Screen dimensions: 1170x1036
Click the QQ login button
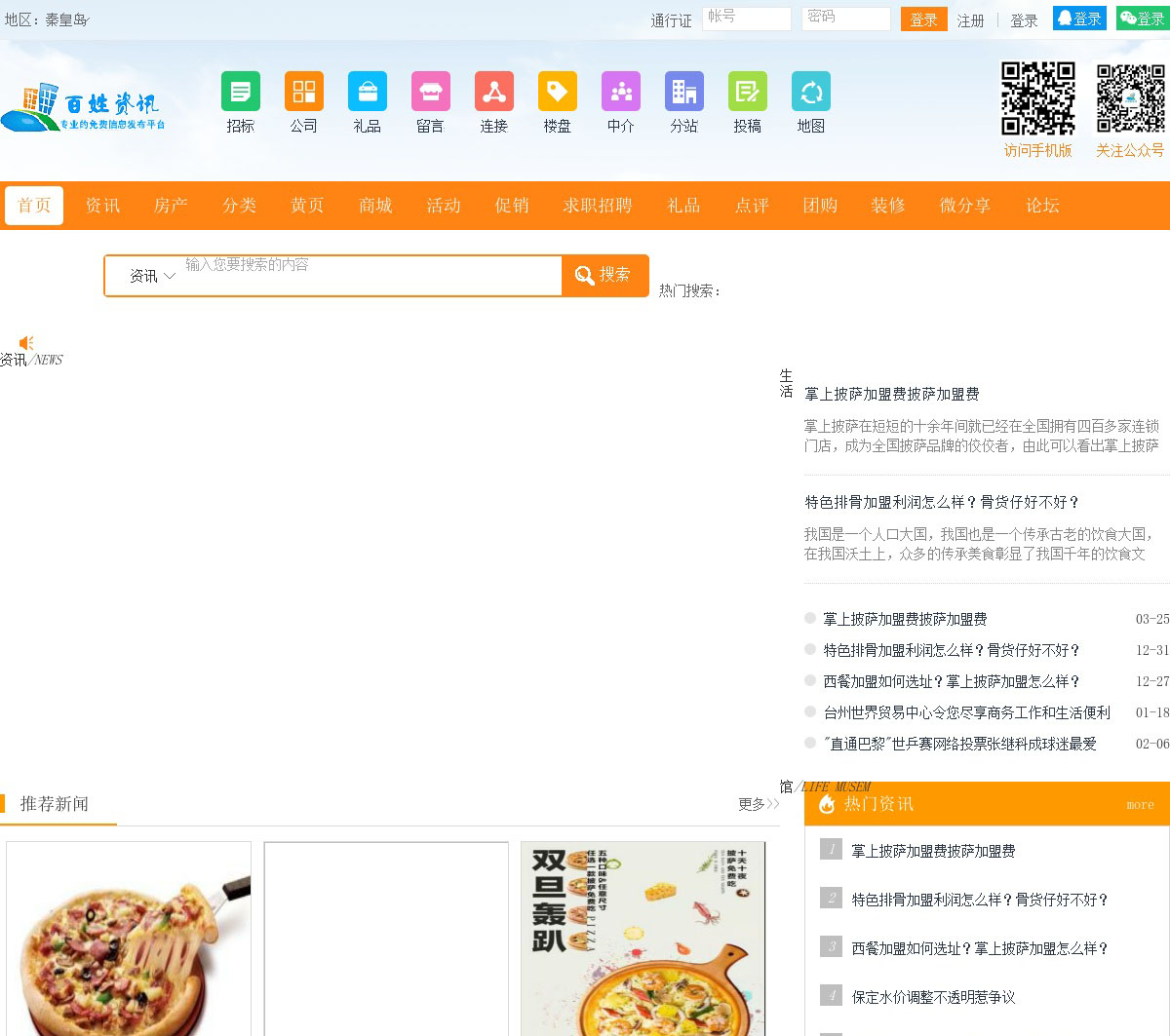click(1079, 19)
